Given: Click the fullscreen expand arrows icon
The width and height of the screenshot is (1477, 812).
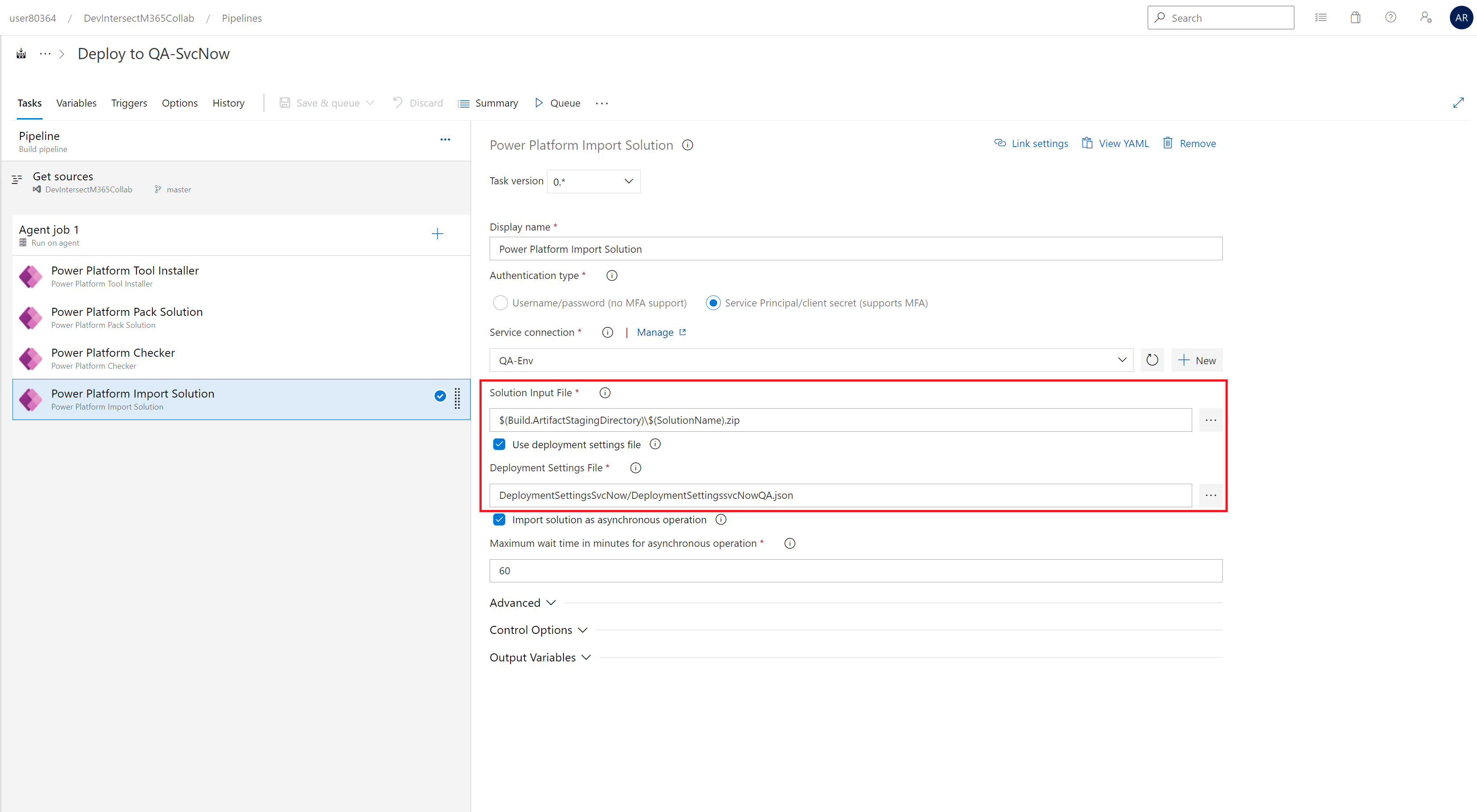Looking at the screenshot, I should (1458, 103).
